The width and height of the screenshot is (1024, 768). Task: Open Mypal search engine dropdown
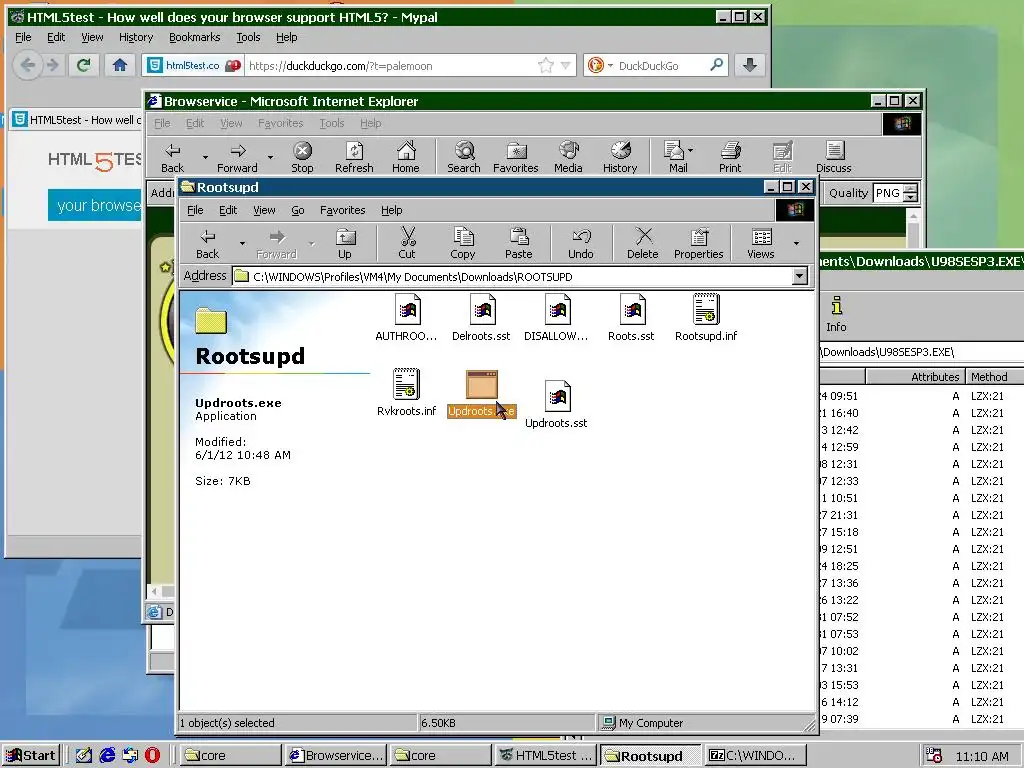pos(610,66)
